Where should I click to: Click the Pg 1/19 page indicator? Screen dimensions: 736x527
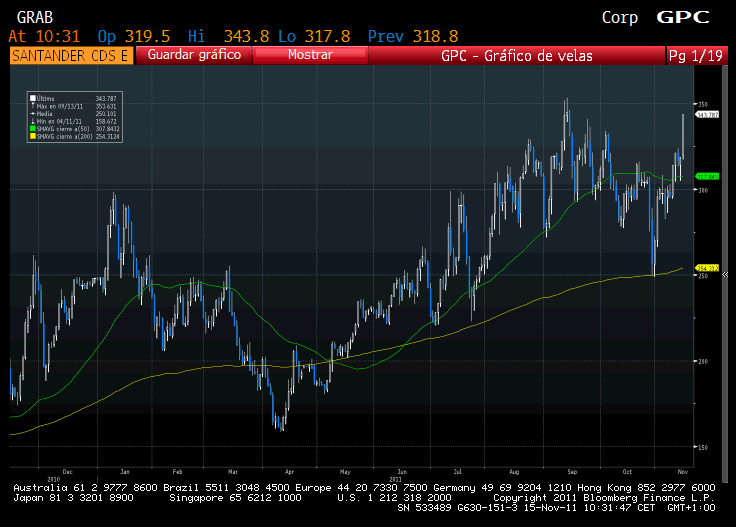pos(696,55)
